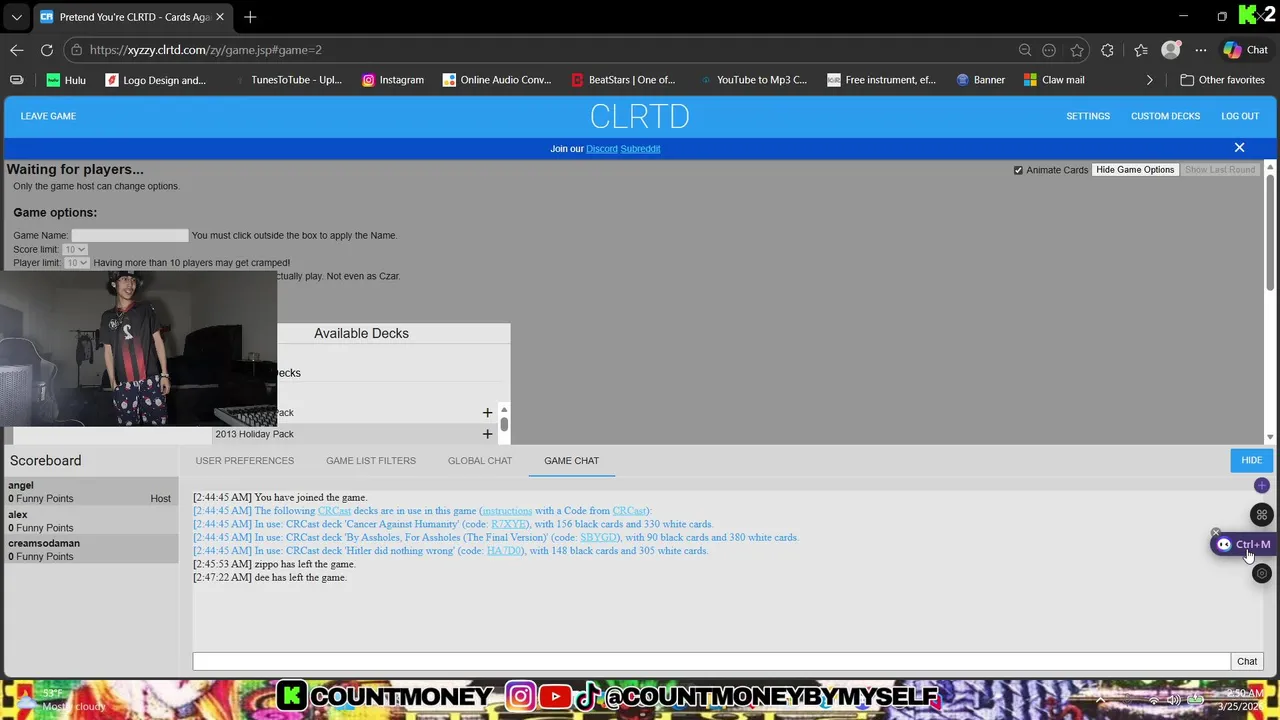Image resolution: width=1280 pixels, height=720 pixels.
Task: Open a new browser tab
Action: click(x=250, y=17)
